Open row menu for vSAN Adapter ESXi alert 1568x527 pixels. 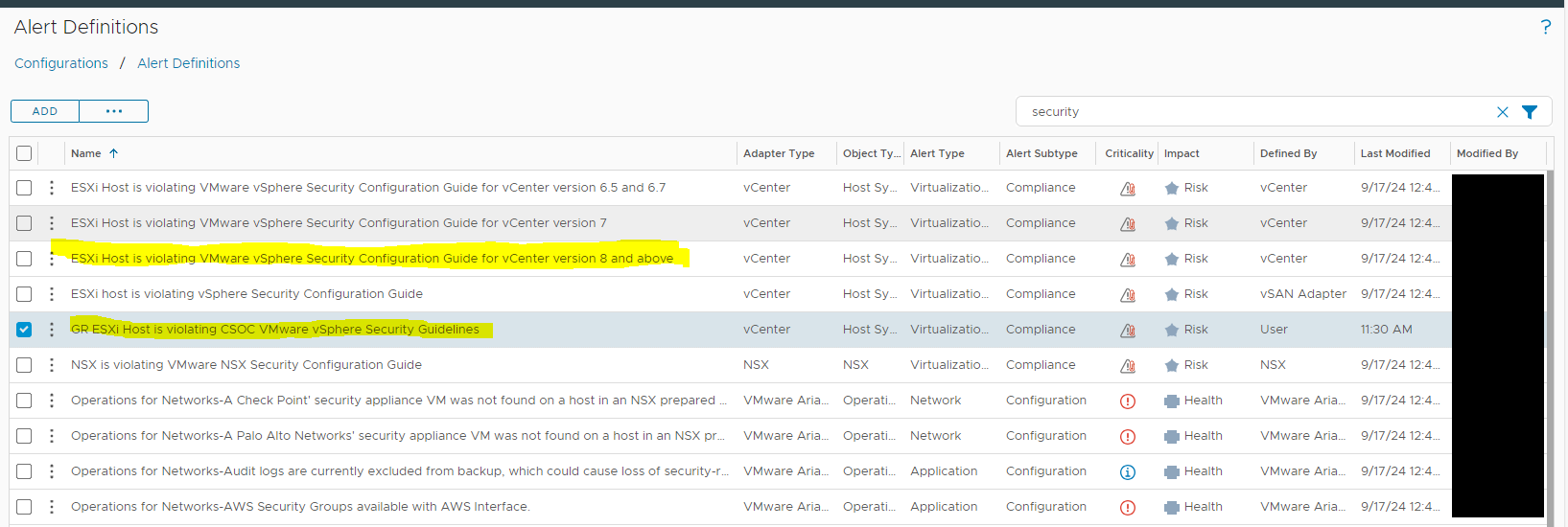(x=52, y=294)
